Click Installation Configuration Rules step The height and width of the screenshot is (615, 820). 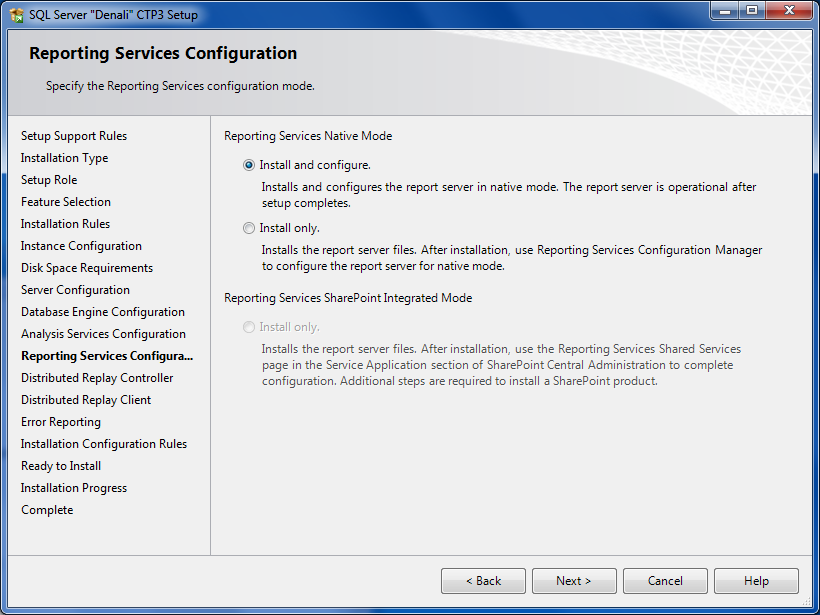pos(104,444)
